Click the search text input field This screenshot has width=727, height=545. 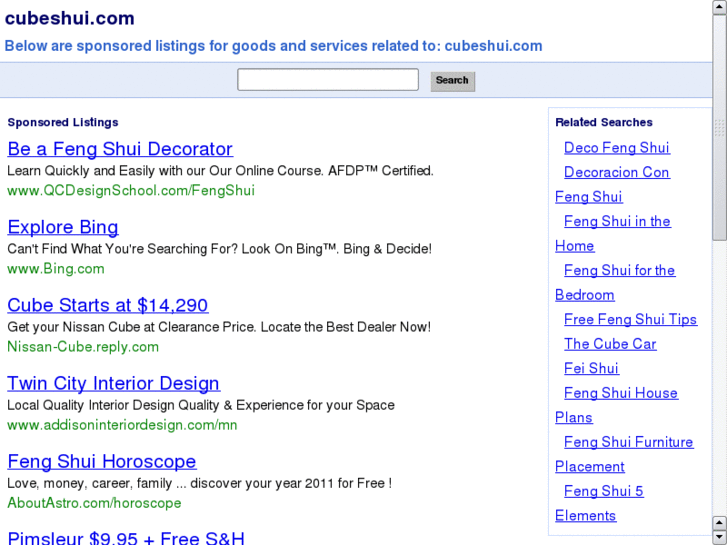click(x=328, y=80)
